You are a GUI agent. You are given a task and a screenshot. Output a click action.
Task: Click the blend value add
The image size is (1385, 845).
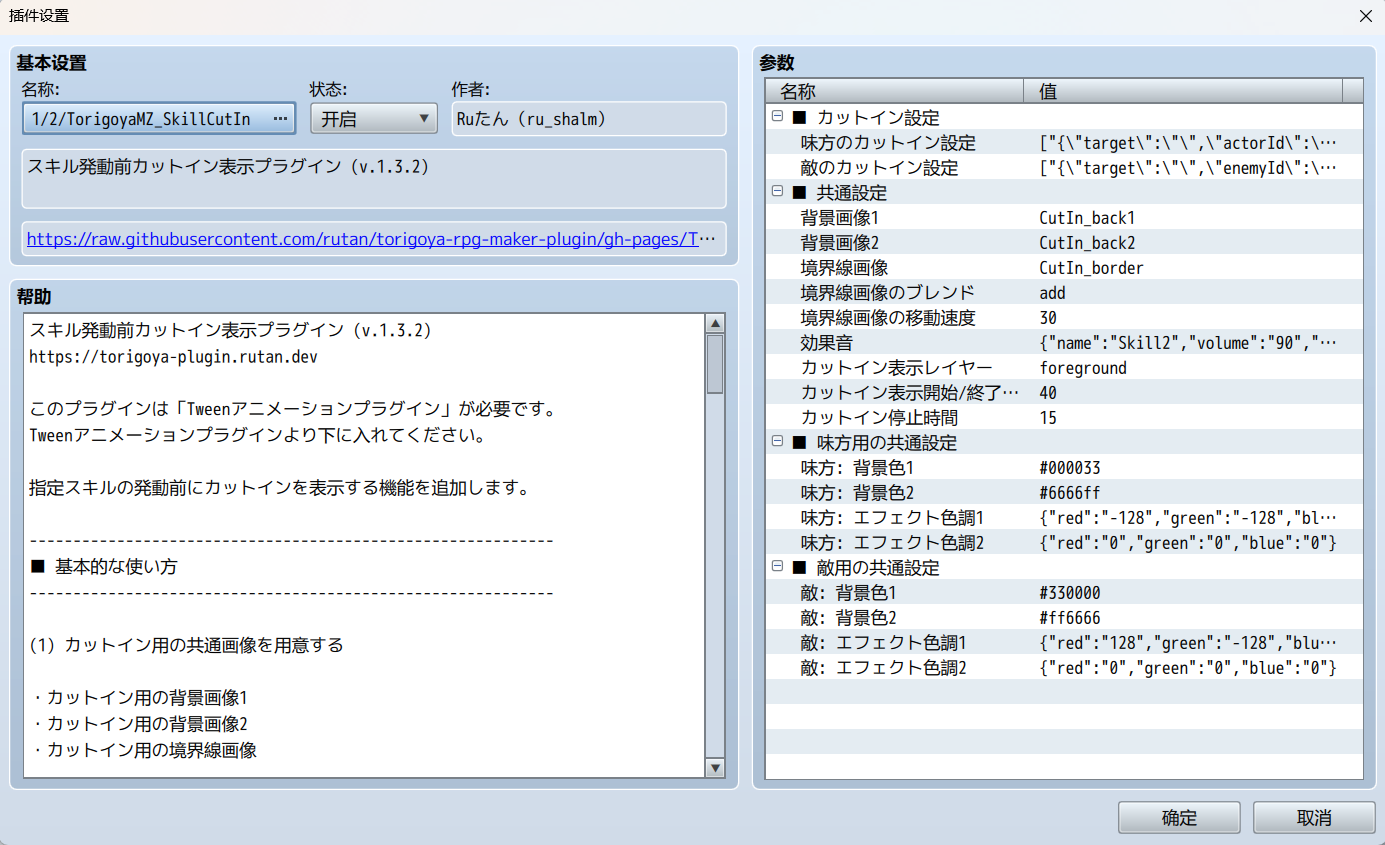1052,292
